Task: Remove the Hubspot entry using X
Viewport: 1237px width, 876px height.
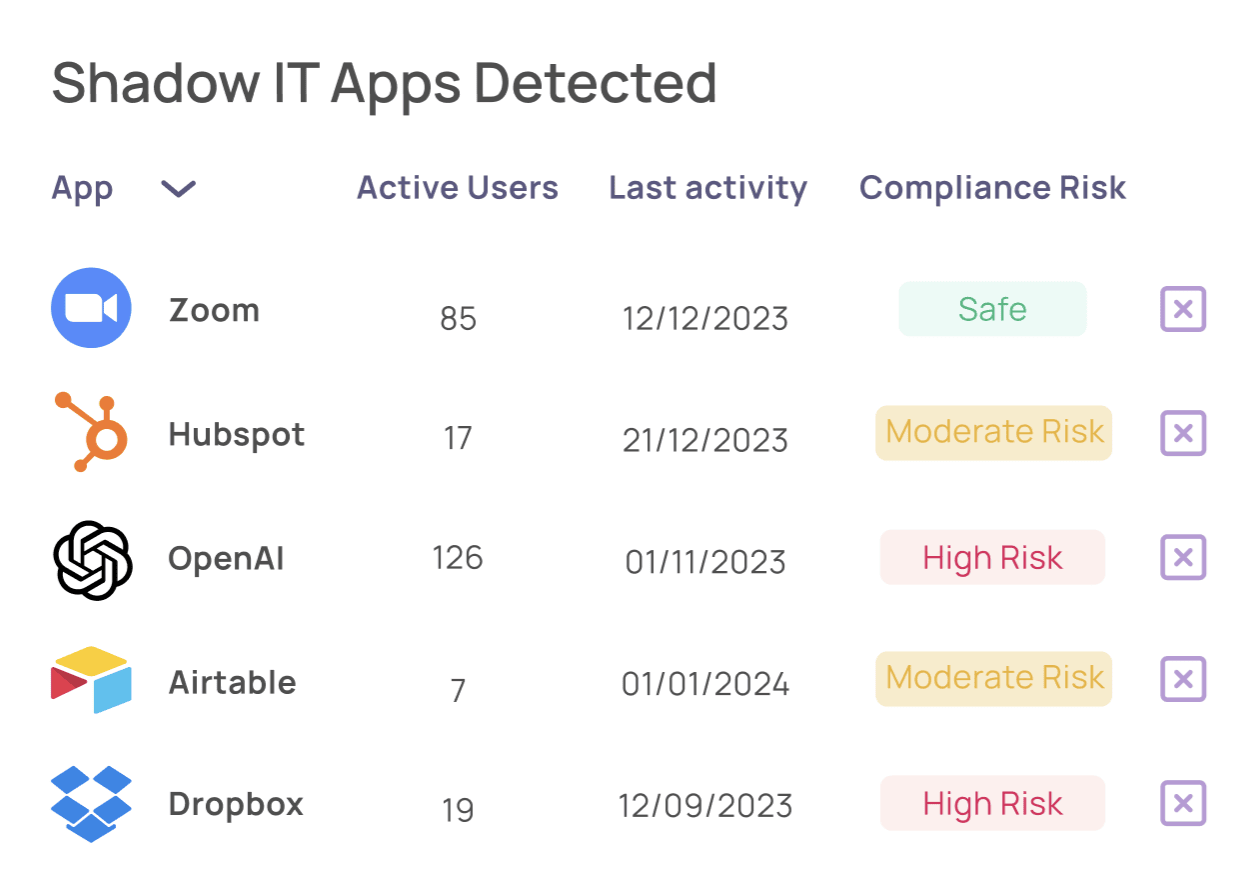Action: point(1183,433)
